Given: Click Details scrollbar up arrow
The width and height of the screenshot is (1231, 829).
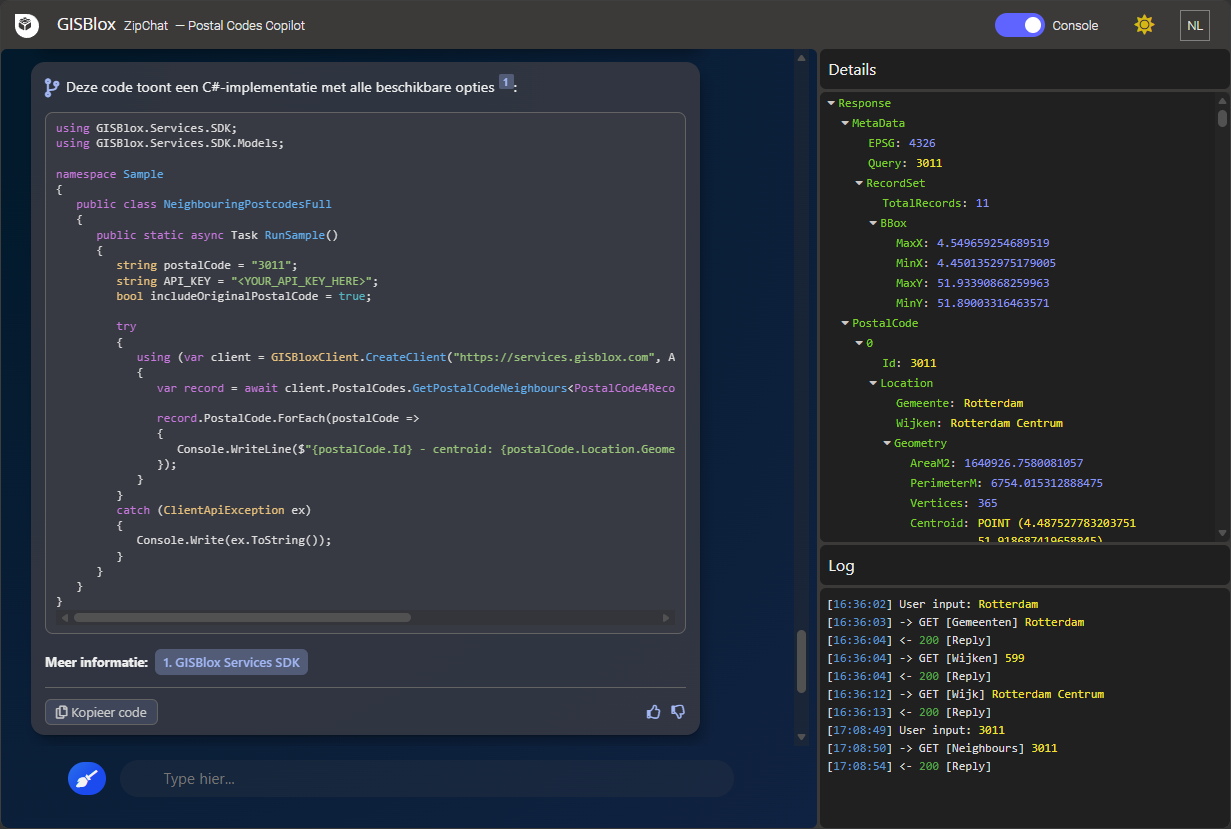Looking at the screenshot, I should (1222, 100).
